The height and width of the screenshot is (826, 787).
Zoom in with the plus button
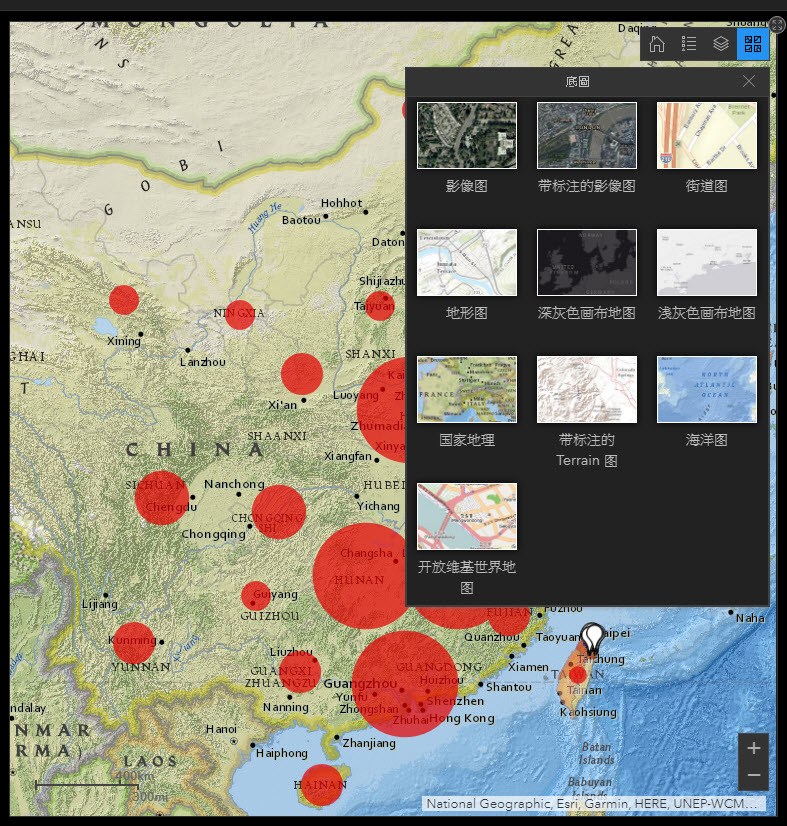pos(753,748)
